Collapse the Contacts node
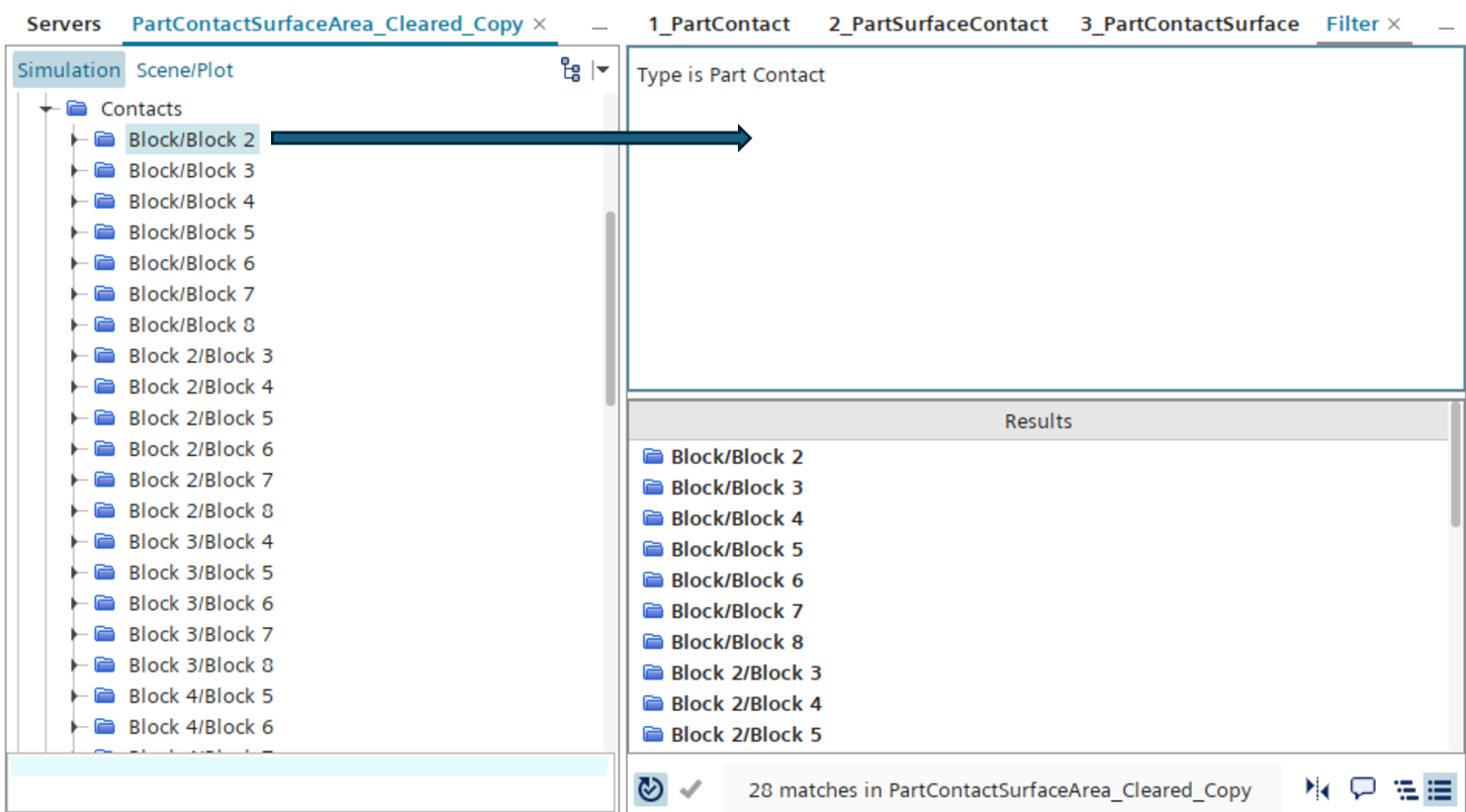The height and width of the screenshot is (812, 1466). [x=46, y=109]
